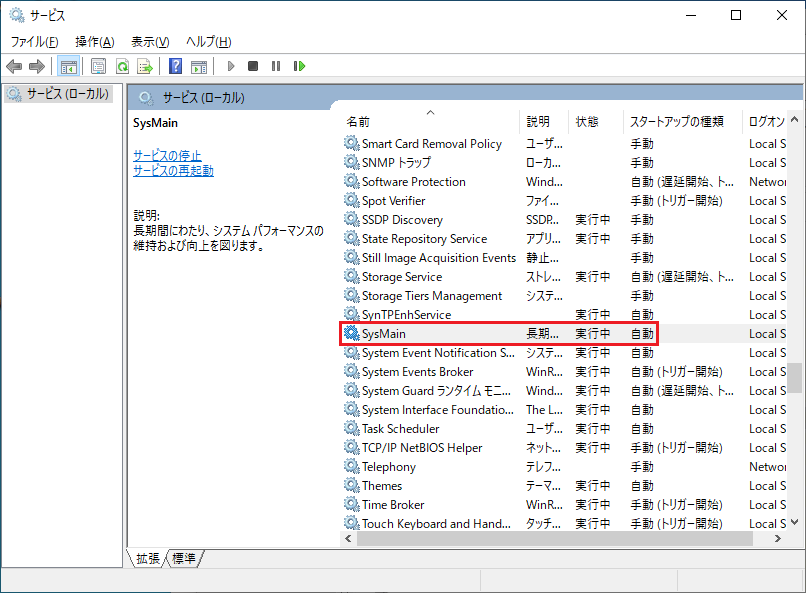Click the gear icon beside SSDP Discovery
This screenshot has height=593, width=806.
(352, 219)
